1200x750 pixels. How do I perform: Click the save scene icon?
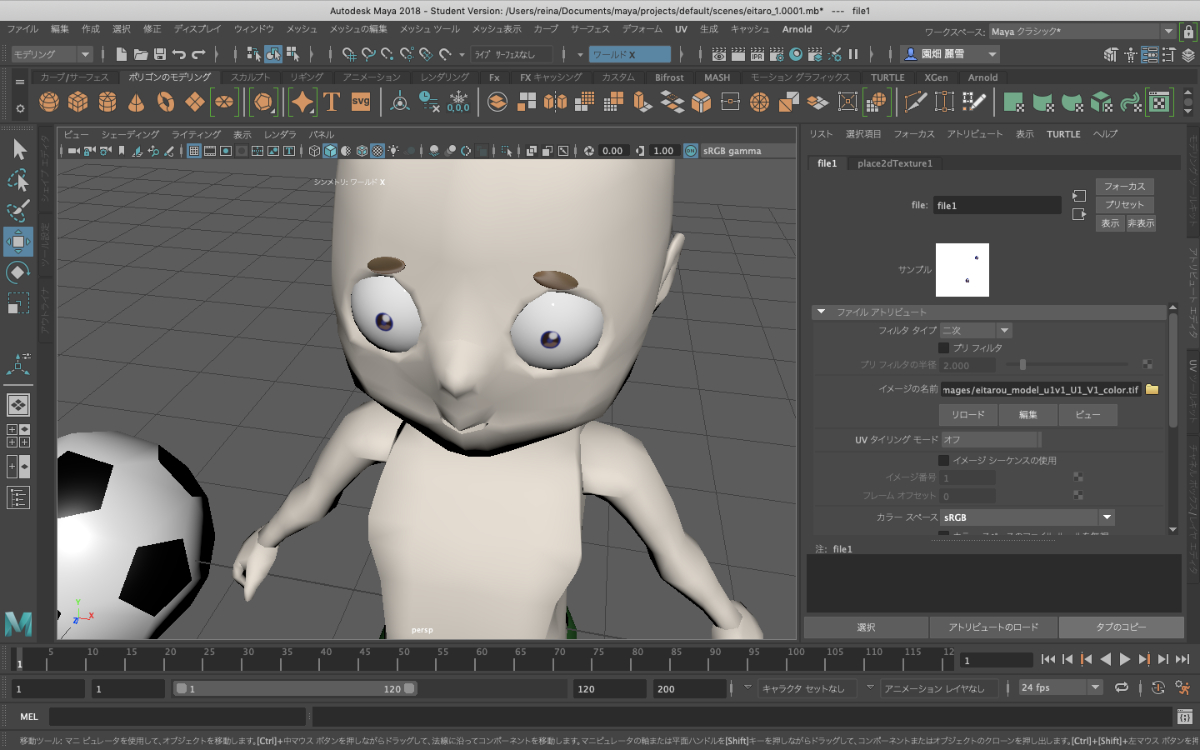pyautogui.click(x=160, y=54)
